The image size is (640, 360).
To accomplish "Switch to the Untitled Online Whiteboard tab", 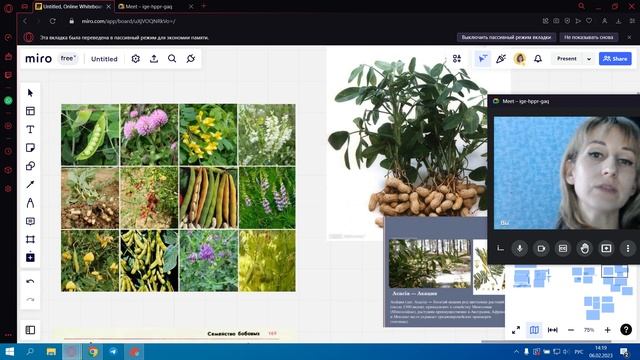I will point(72,7).
